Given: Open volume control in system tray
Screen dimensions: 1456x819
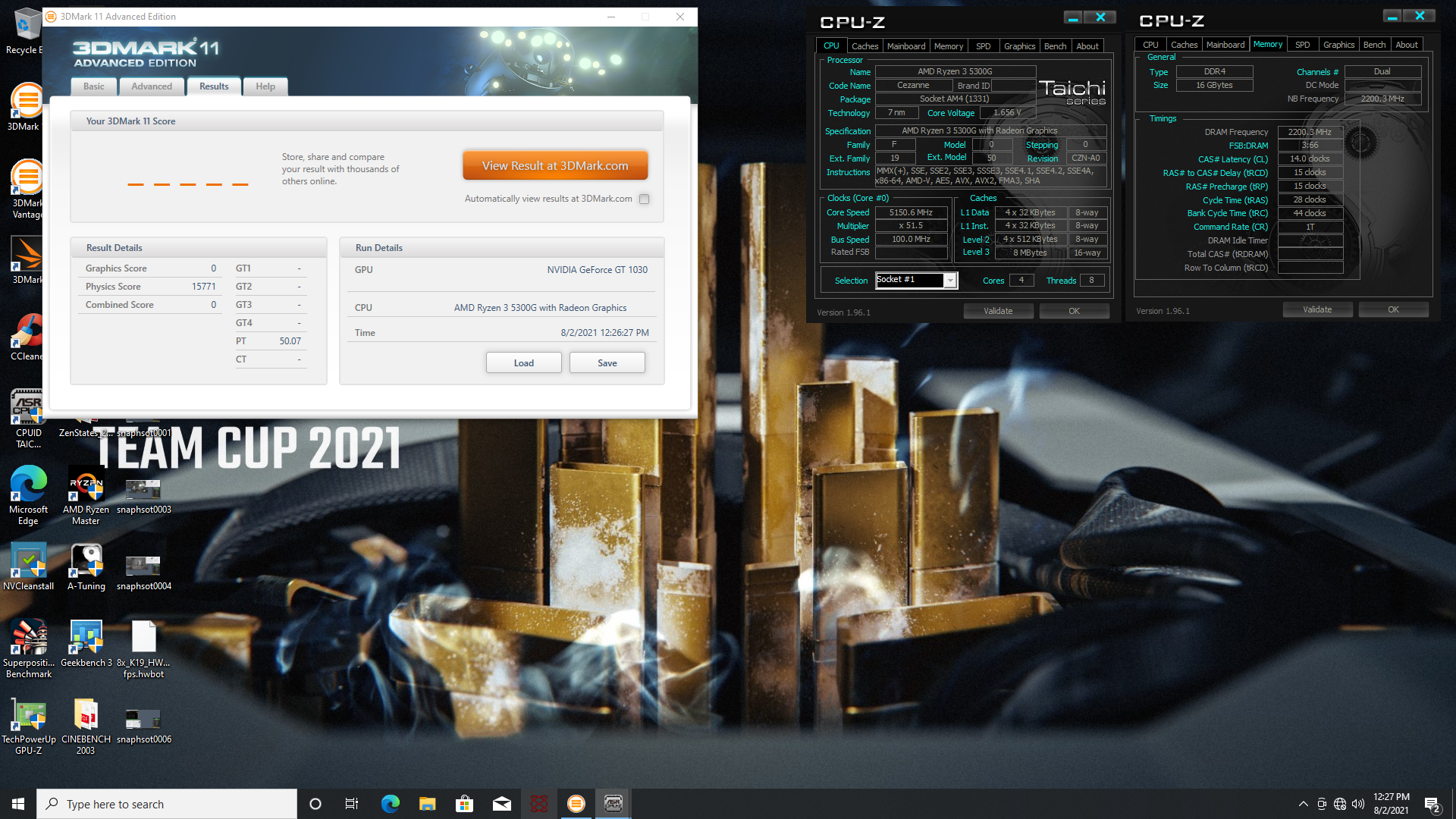Looking at the screenshot, I should tap(1357, 804).
